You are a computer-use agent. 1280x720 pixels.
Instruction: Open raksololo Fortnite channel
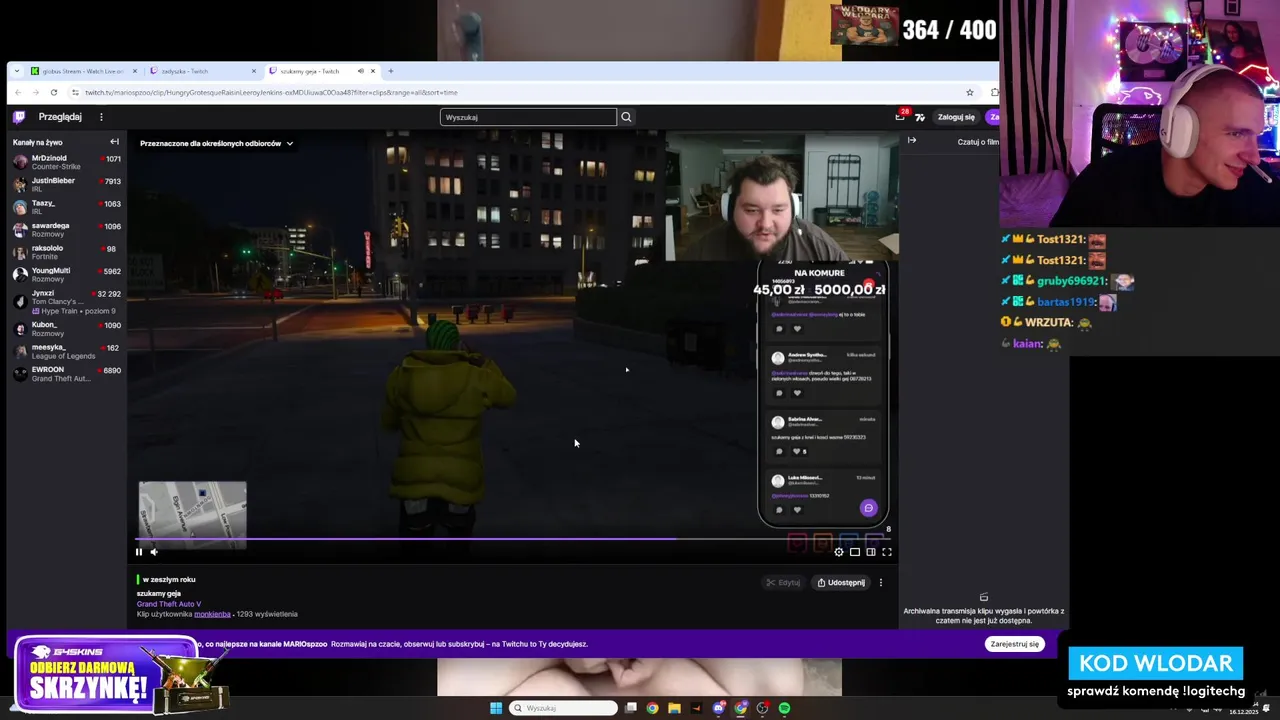(66, 252)
